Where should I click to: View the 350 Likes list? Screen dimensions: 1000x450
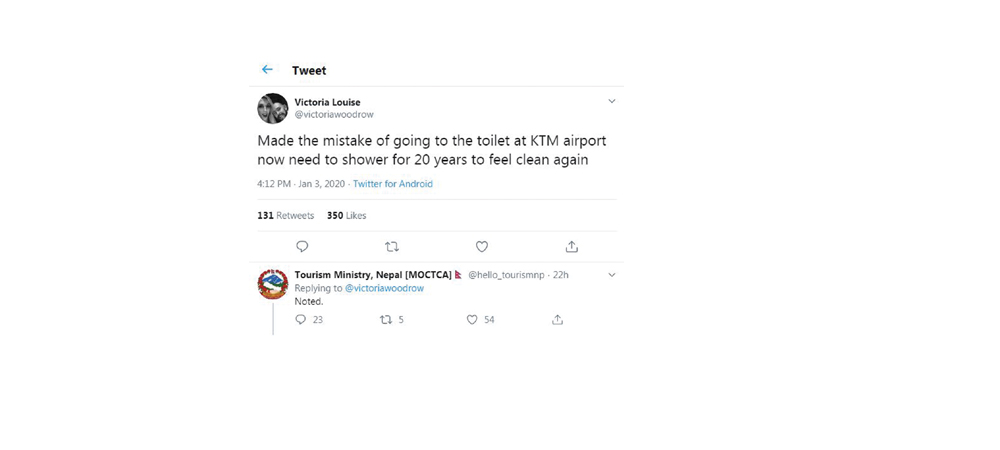(347, 216)
